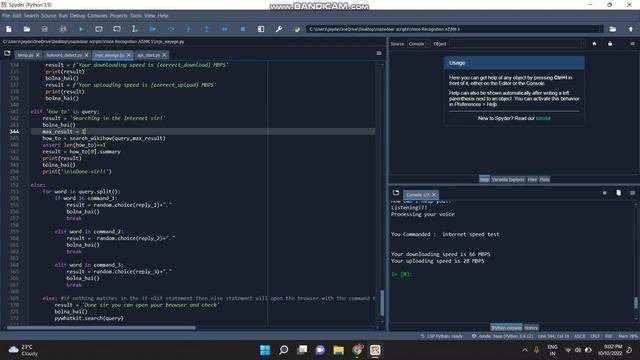Start debugging the file
This screenshot has height=360, width=640.
(153, 29)
